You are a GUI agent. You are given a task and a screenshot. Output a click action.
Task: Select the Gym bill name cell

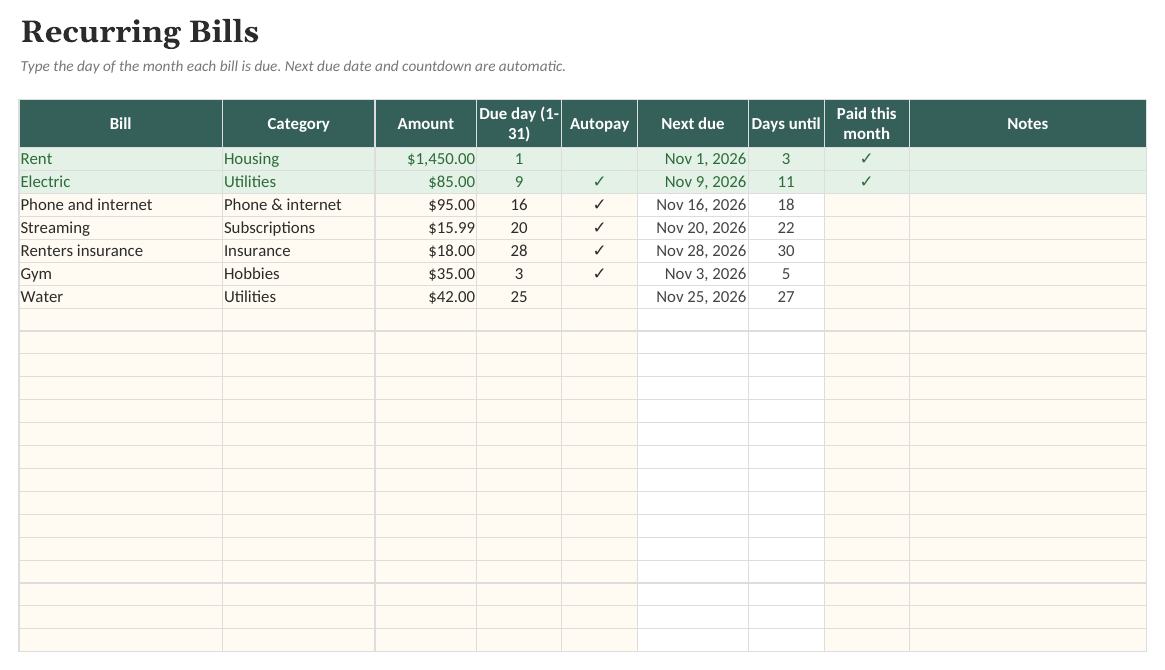120,274
